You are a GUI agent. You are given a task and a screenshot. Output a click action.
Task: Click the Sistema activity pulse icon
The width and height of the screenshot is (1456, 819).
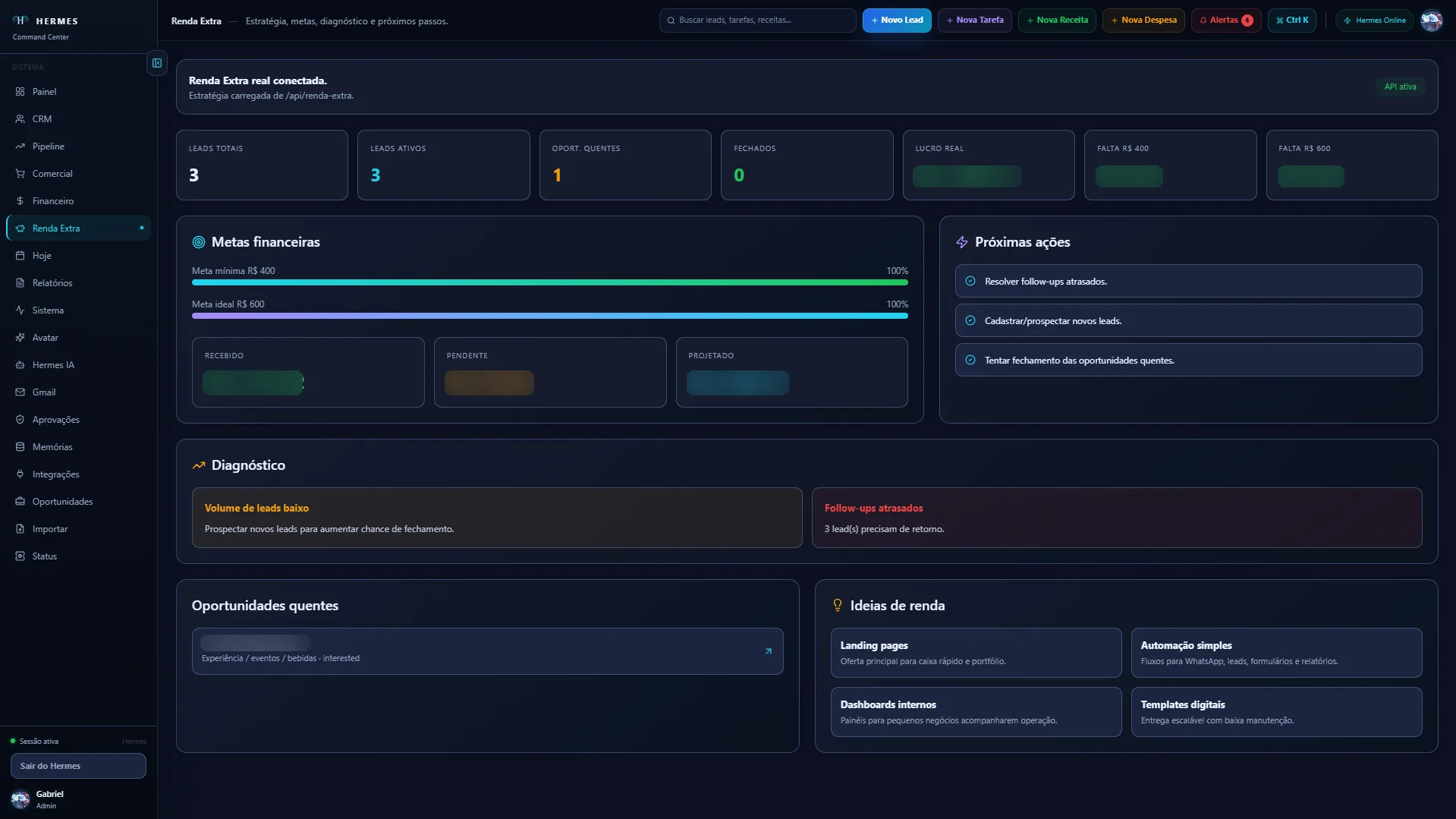coord(20,310)
